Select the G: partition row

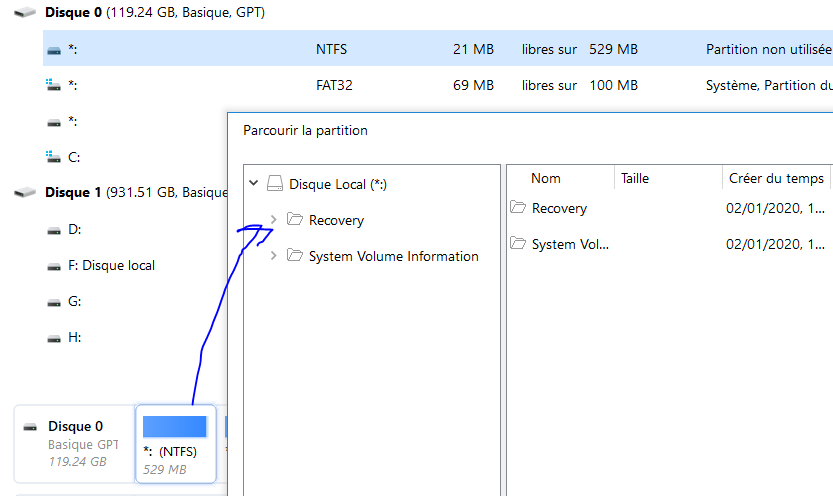click(75, 302)
